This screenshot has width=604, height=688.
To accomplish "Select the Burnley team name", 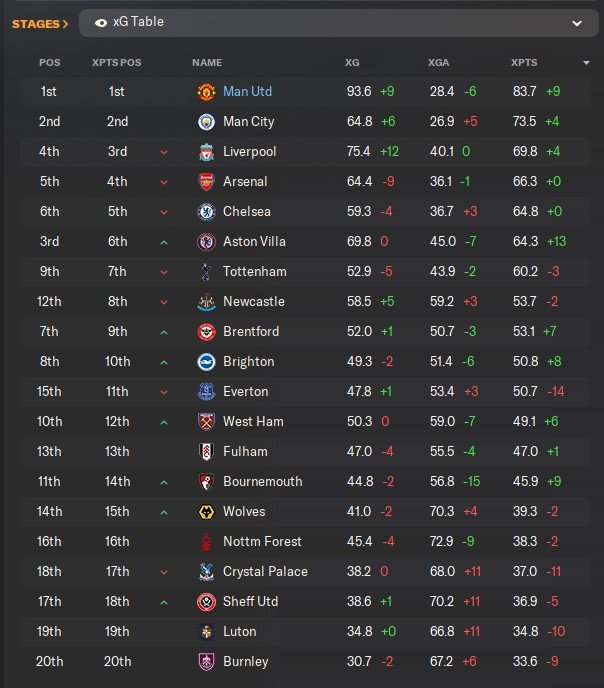I will point(245,662).
